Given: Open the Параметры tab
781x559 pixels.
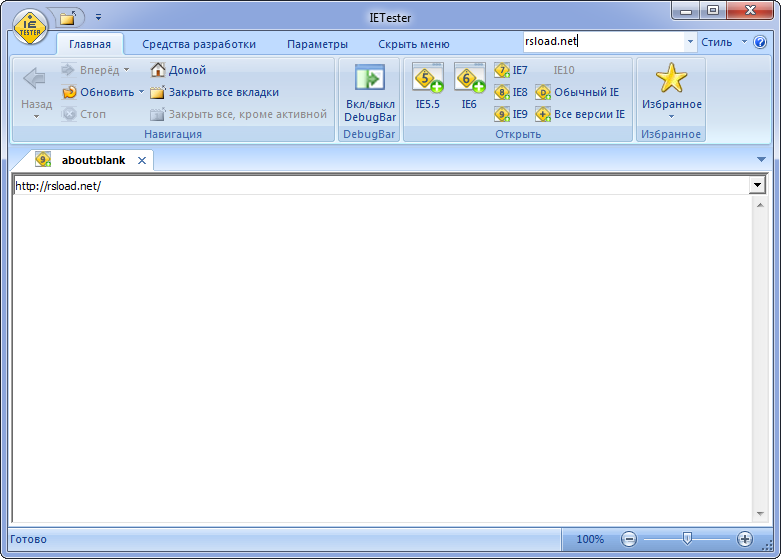Looking at the screenshot, I should (317, 44).
